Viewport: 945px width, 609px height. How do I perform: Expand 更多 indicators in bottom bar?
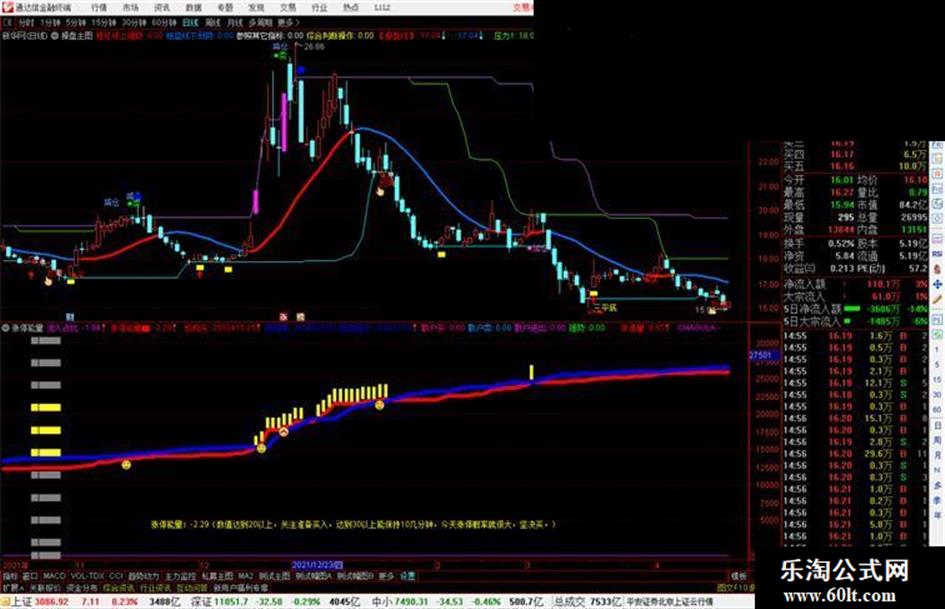click(386, 576)
